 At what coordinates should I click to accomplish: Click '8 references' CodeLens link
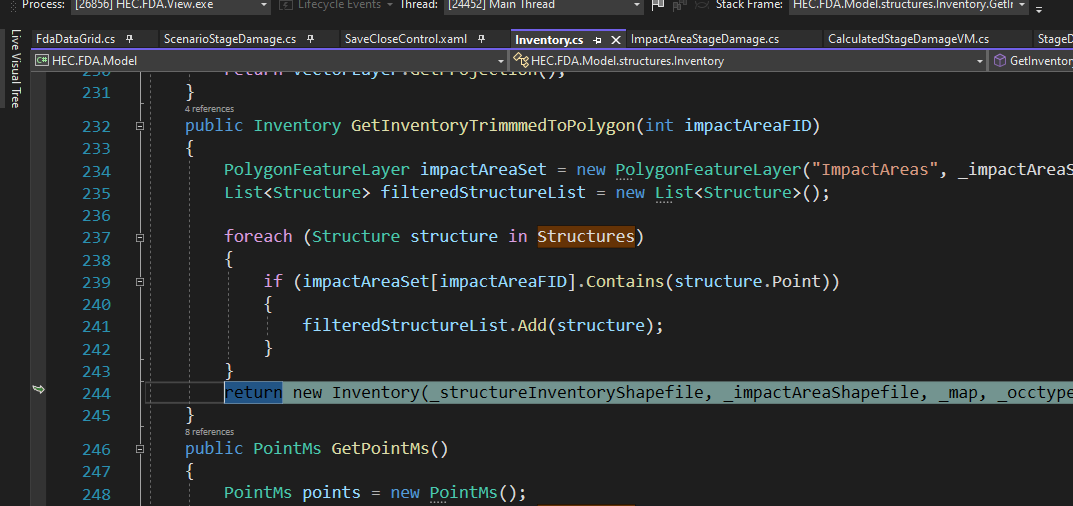coord(209,432)
